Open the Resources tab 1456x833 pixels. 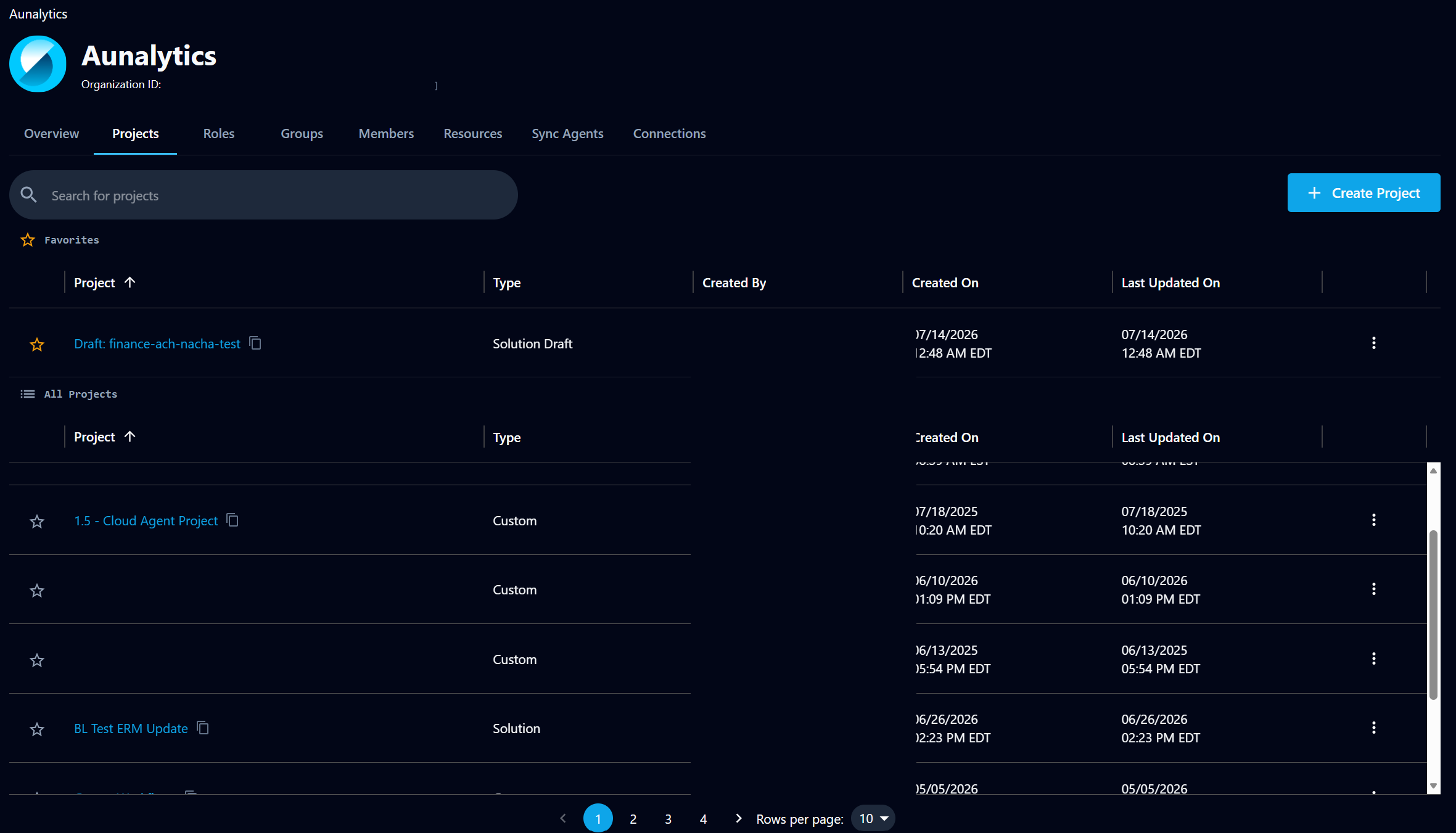click(x=473, y=133)
